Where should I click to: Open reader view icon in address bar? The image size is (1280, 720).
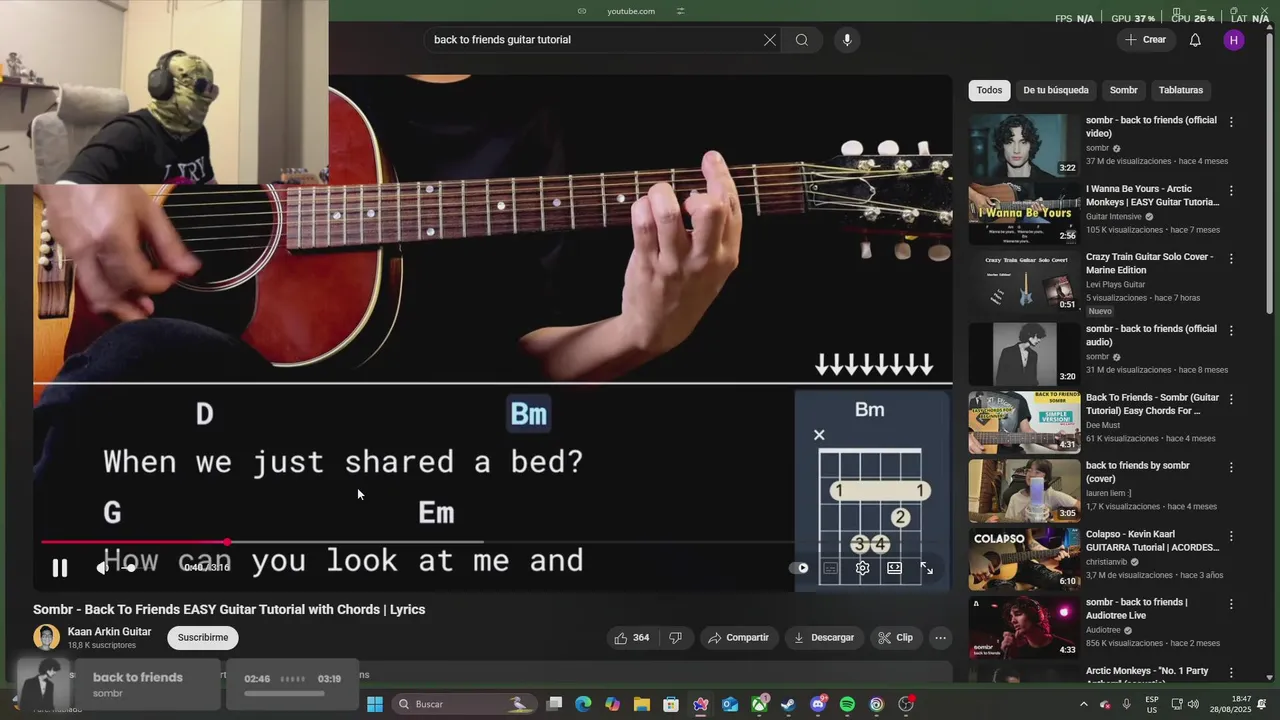point(582,11)
